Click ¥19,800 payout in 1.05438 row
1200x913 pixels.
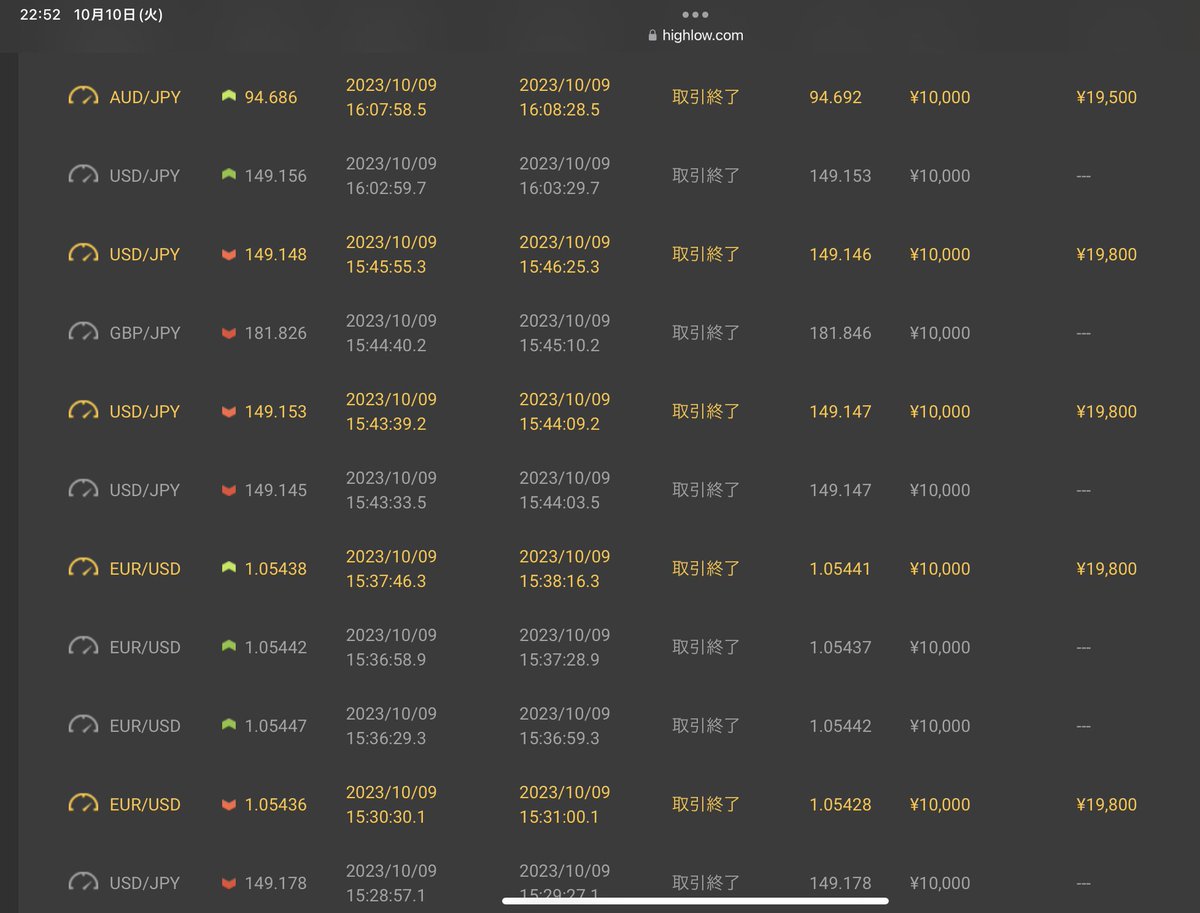[x=1106, y=568]
